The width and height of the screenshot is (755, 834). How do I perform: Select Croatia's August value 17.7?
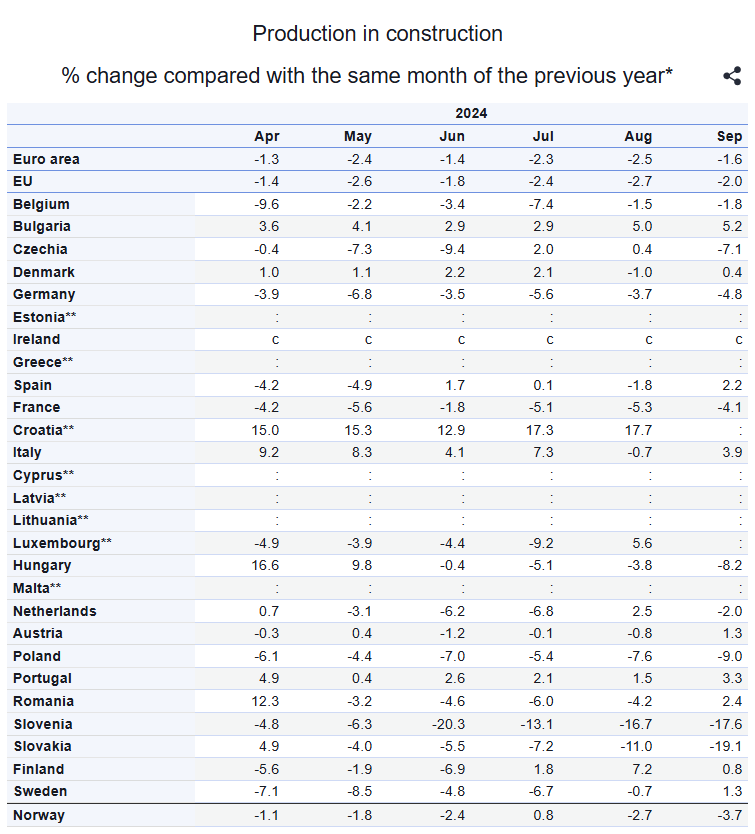pos(637,430)
